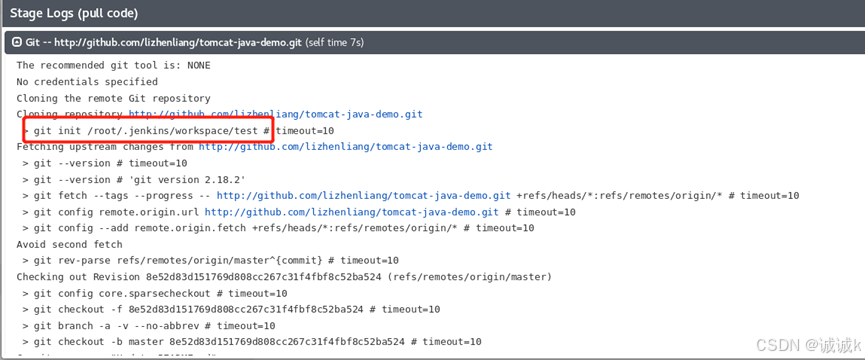Open the Cloning repository tomcat-java-demo.git link
Image resolution: width=865 pixels, height=360 pixels.
click(x=275, y=114)
